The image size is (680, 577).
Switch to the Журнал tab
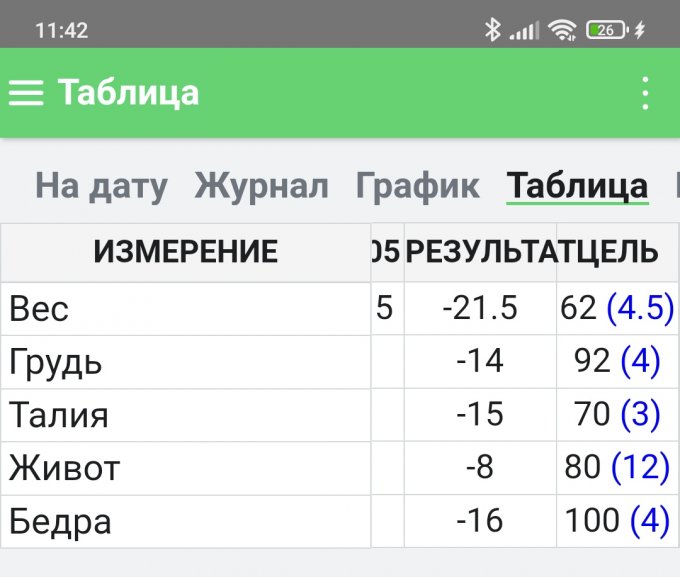tap(261, 186)
